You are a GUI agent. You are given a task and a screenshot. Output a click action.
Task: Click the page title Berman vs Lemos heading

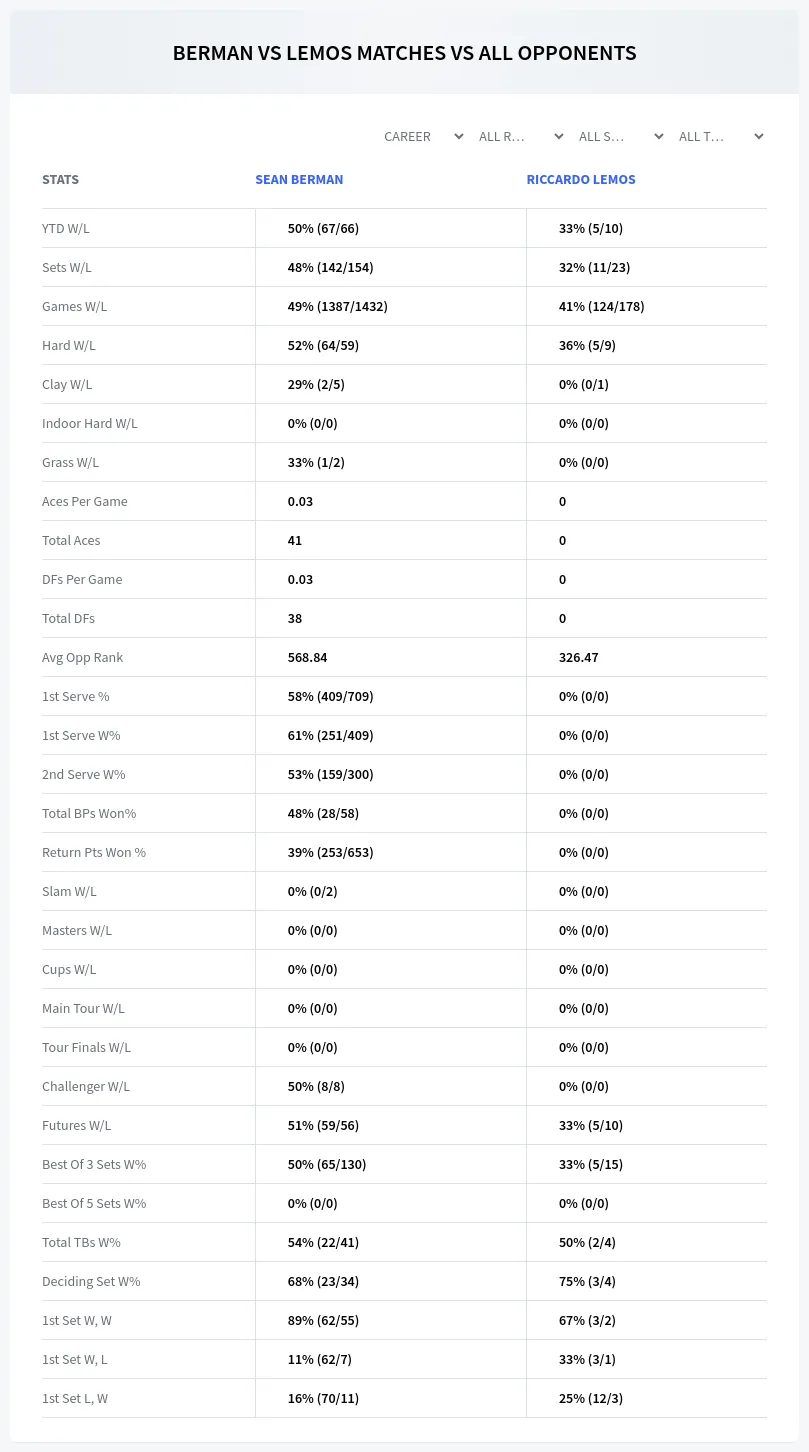(404, 53)
